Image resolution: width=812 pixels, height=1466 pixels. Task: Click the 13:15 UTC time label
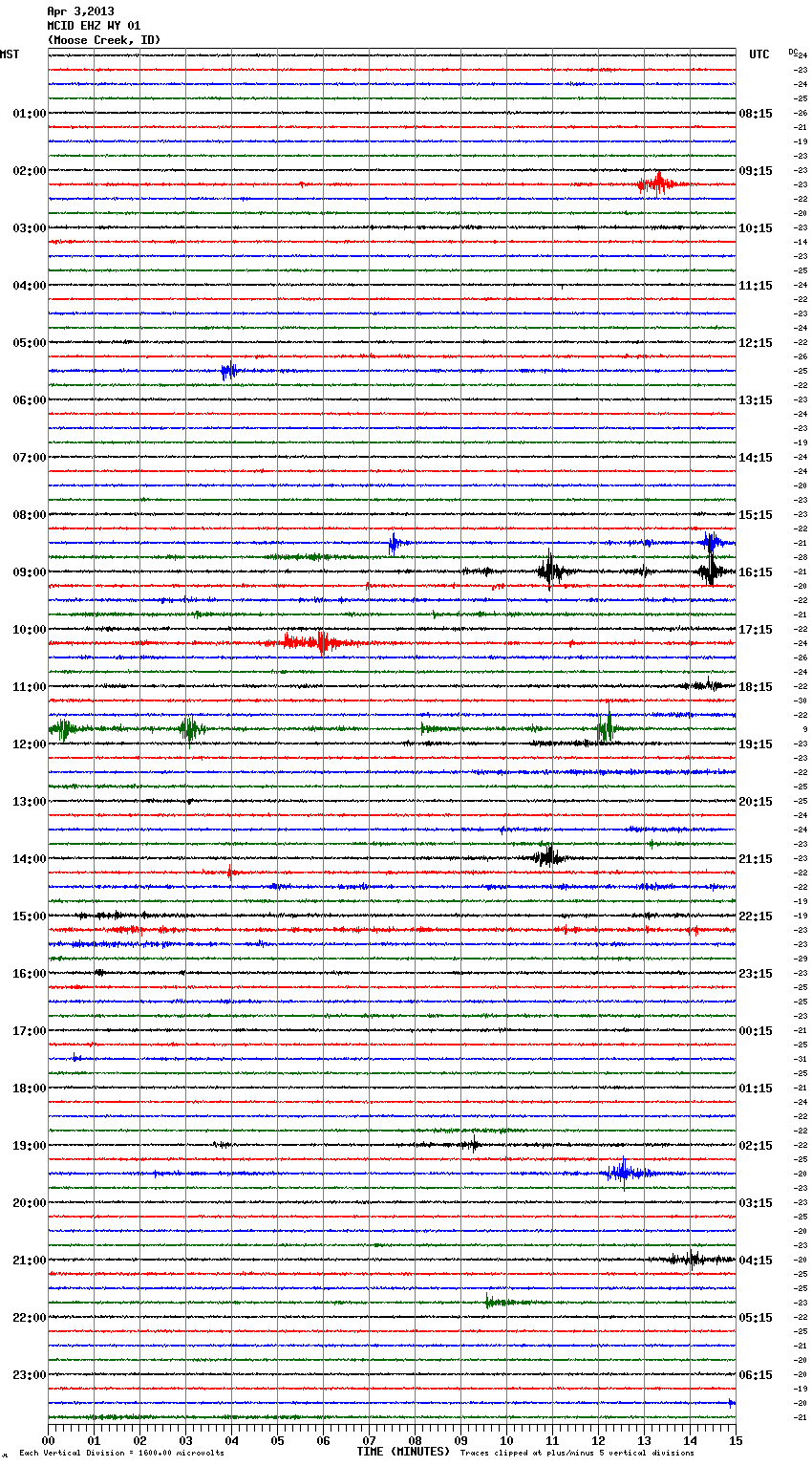click(756, 399)
